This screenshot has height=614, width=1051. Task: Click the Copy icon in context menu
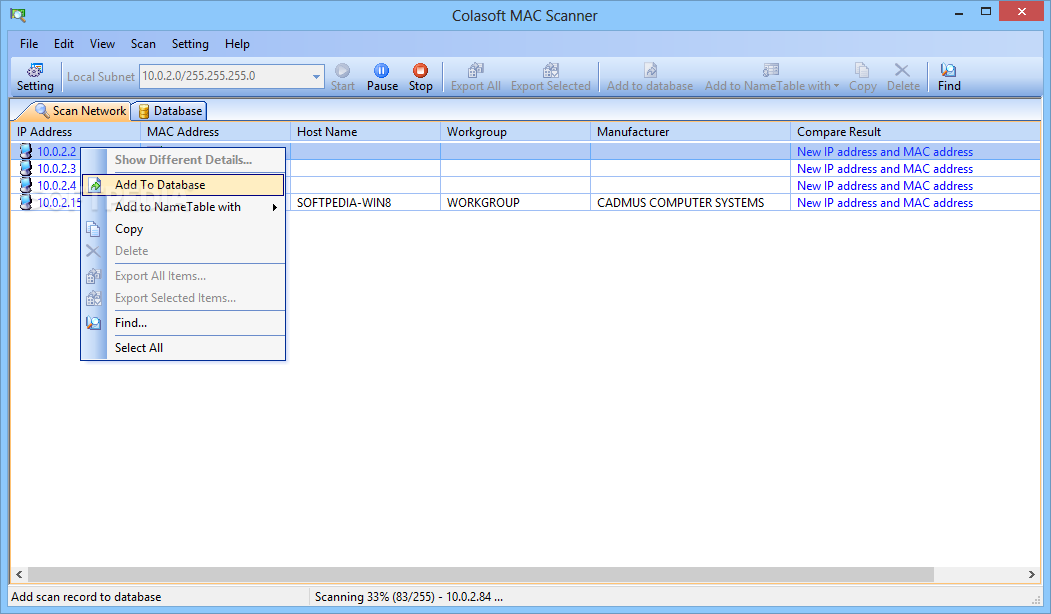[93, 229]
